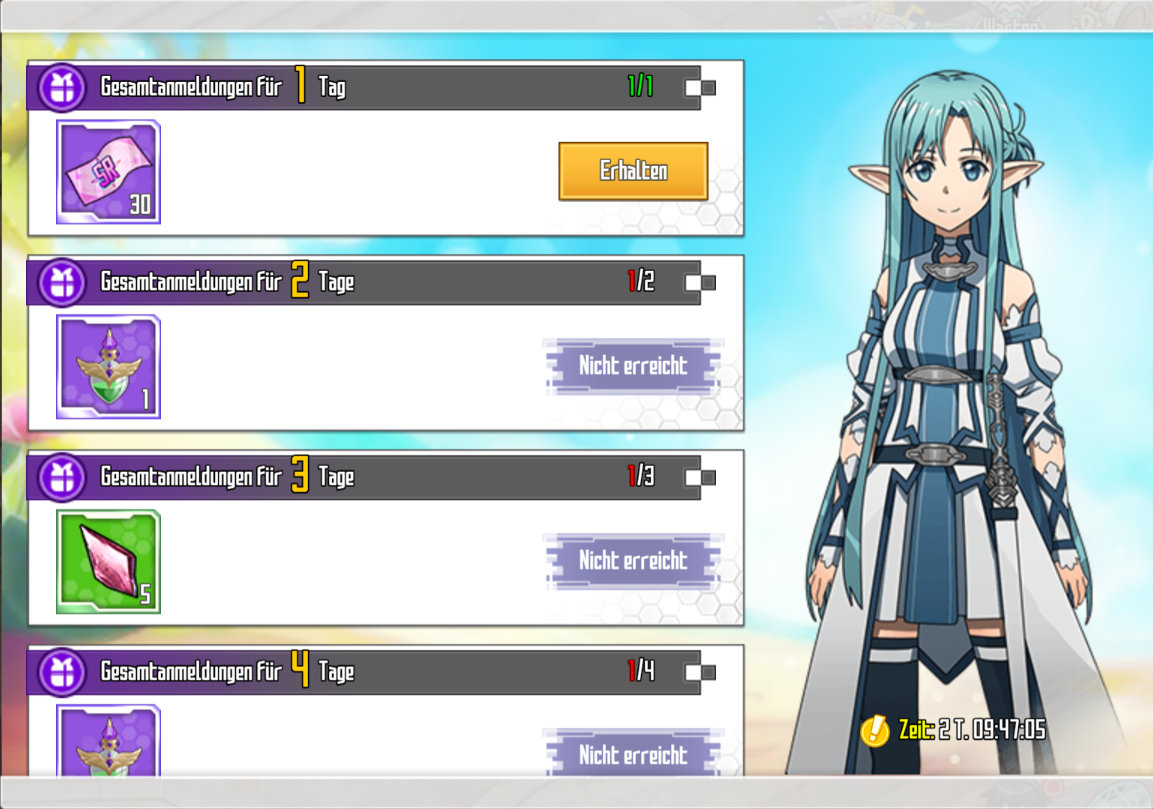This screenshot has width=1153, height=809.
Task: Select the pink crystal reward icon
Action: [x=108, y=562]
